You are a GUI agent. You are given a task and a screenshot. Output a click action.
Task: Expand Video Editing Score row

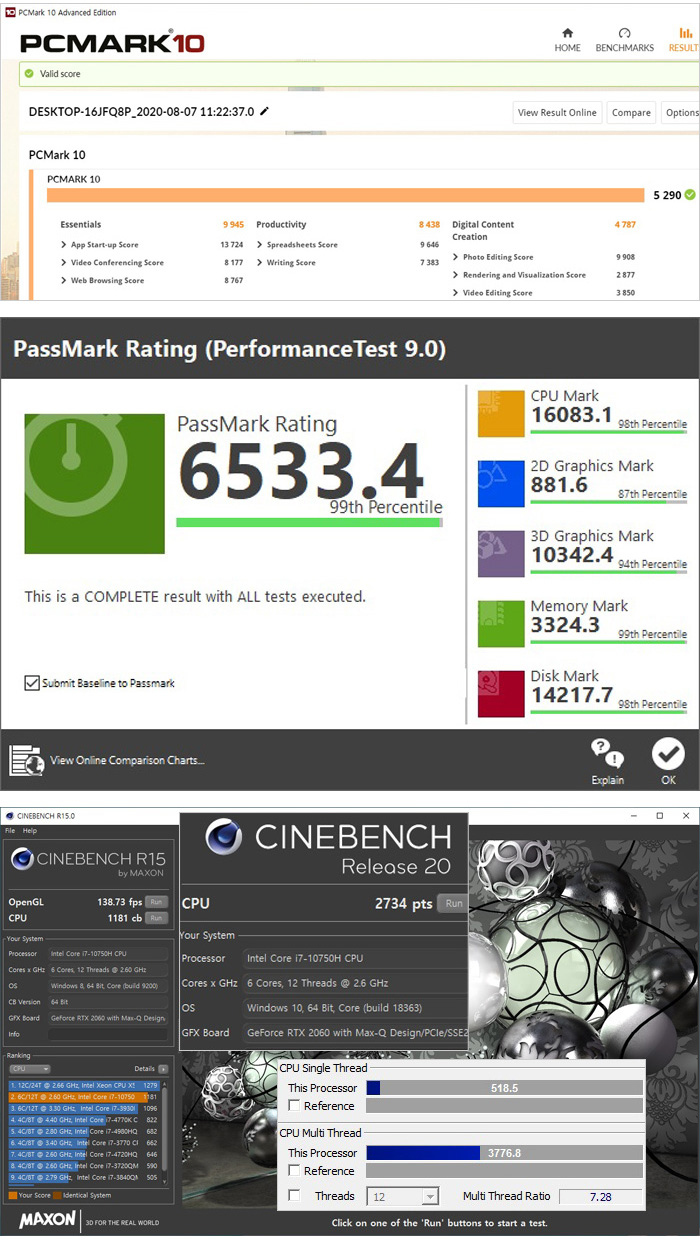pos(456,293)
